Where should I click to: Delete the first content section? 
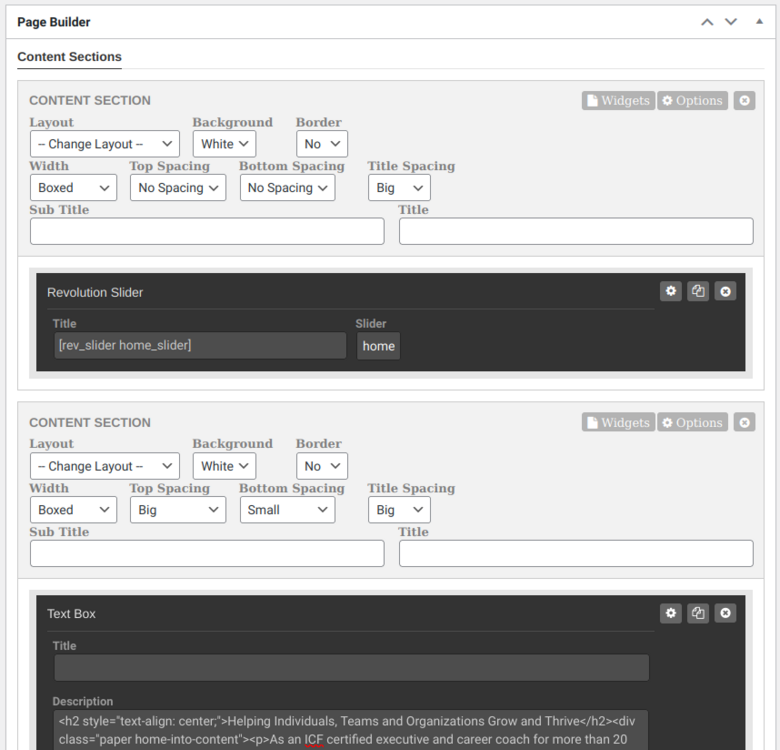pos(744,101)
